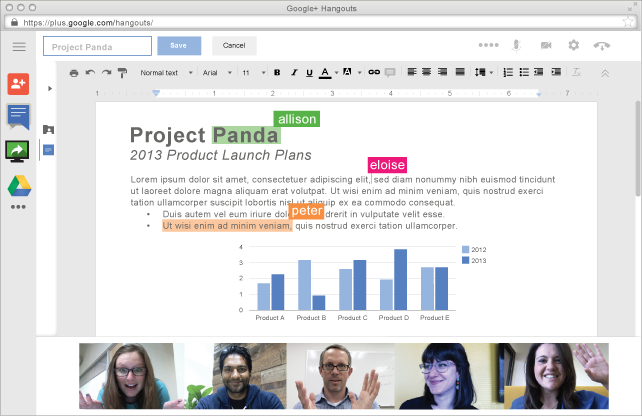Open Google Drive from the sidebar

(x=18, y=185)
